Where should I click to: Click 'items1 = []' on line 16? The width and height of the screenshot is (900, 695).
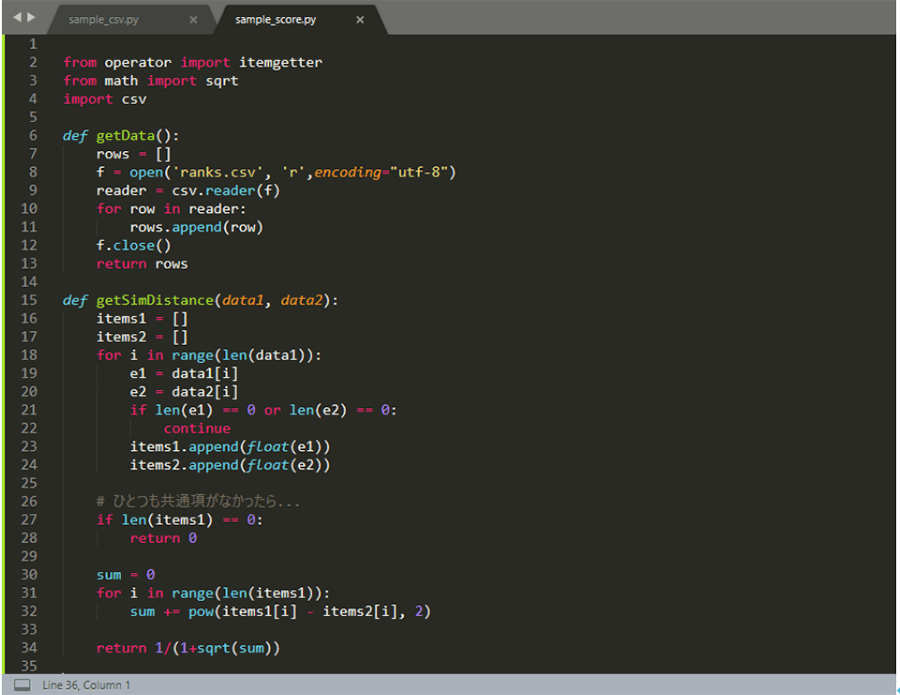pos(142,319)
